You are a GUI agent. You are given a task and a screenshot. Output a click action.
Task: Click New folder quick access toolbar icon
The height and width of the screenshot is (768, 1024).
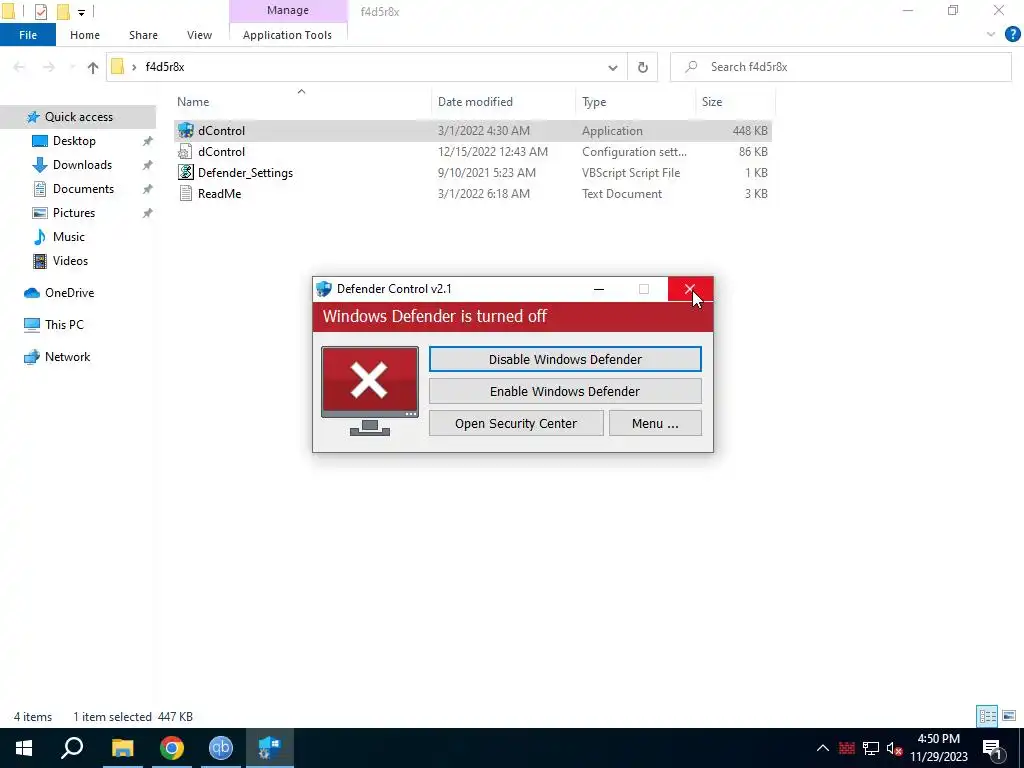coord(63,12)
